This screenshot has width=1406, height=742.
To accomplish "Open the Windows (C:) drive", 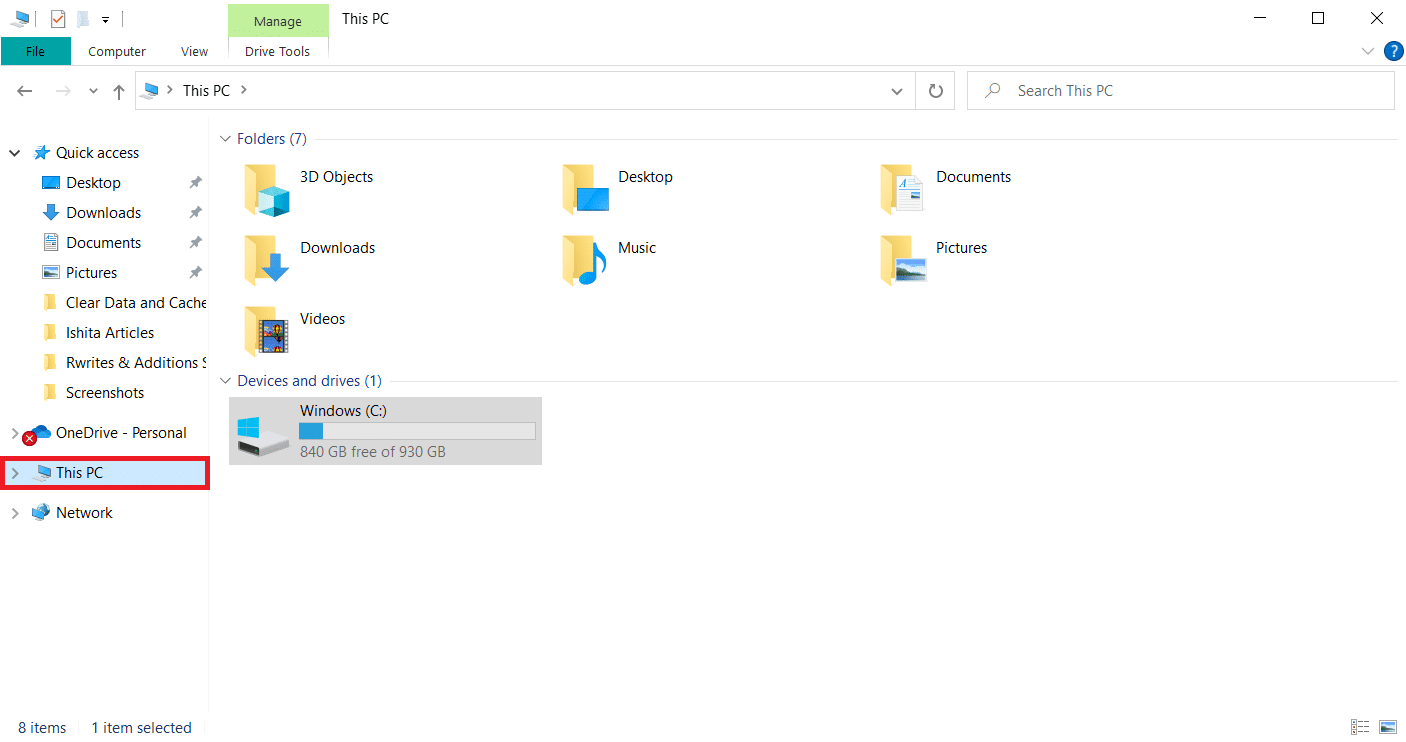I will tap(385, 430).
